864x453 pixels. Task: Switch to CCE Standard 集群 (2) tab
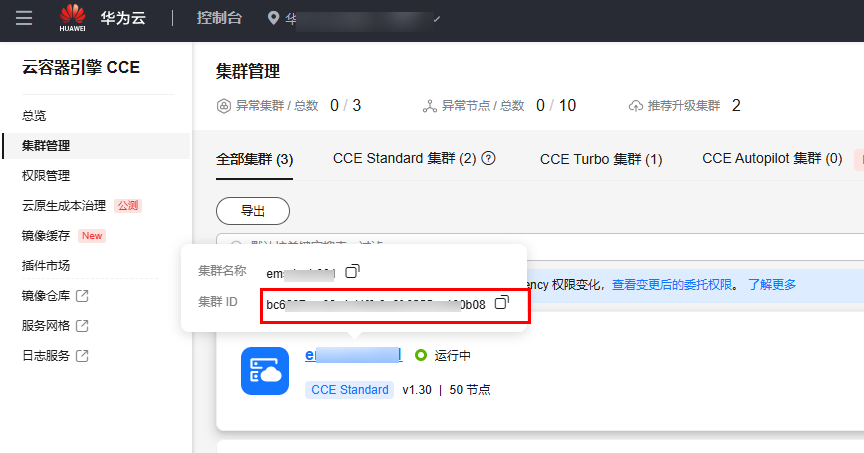404,159
